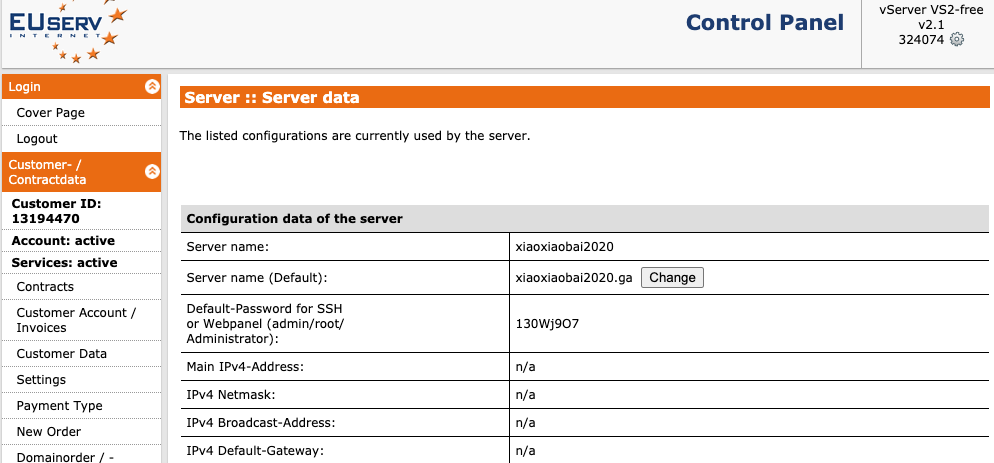Click the Control Panel title
The width and height of the screenshot is (994, 463).
point(765,22)
